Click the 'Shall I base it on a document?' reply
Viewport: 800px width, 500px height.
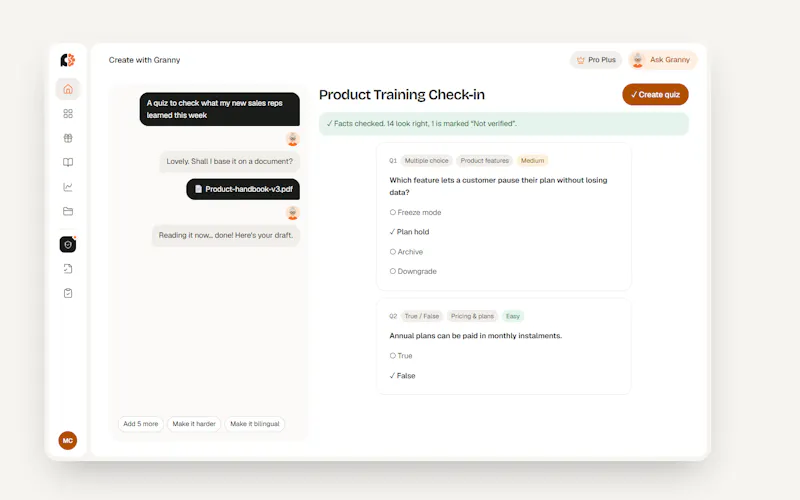tap(230, 161)
